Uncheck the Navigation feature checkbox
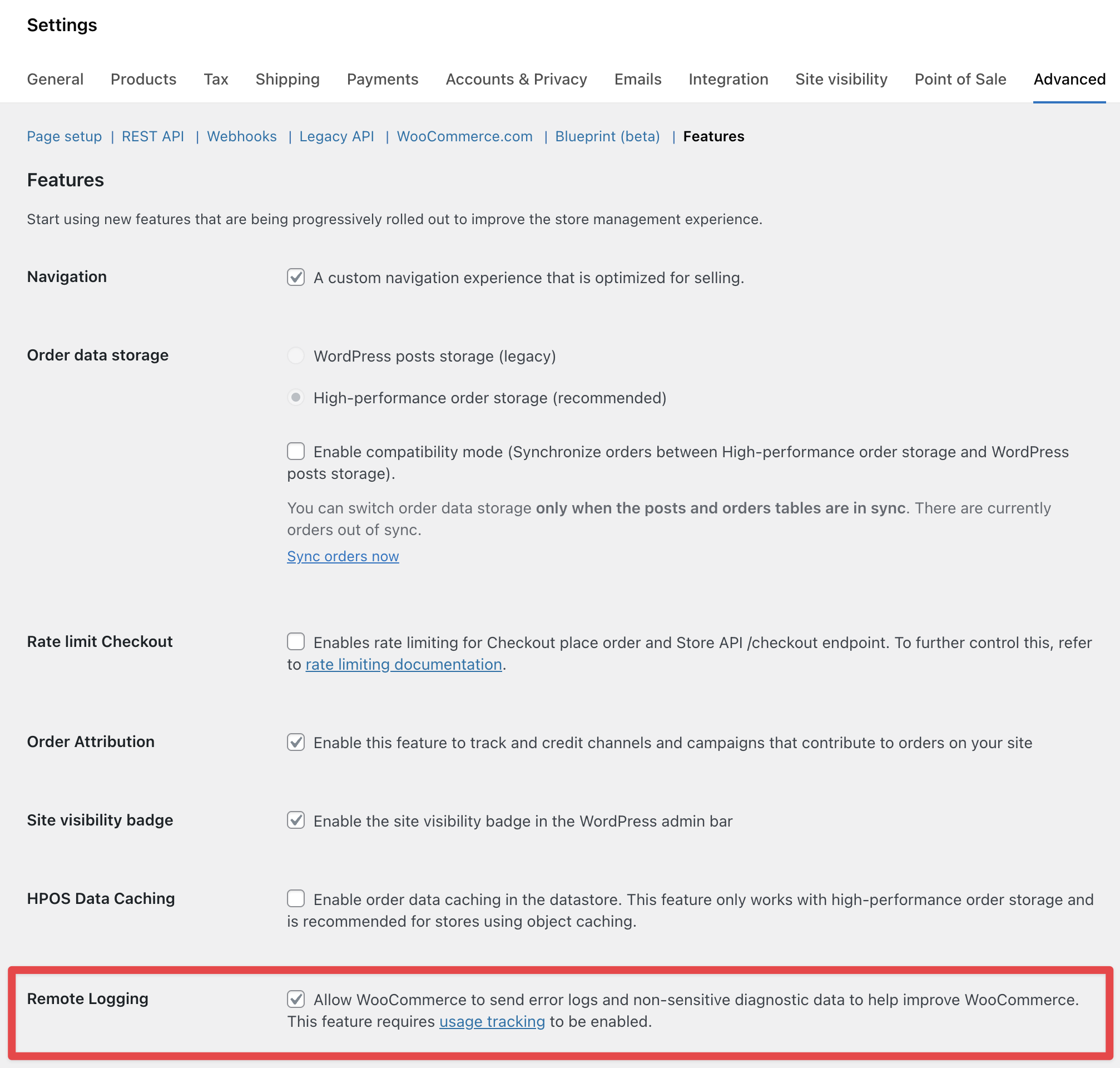This screenshot has height=1068, width=1120. tap(295, 277)
